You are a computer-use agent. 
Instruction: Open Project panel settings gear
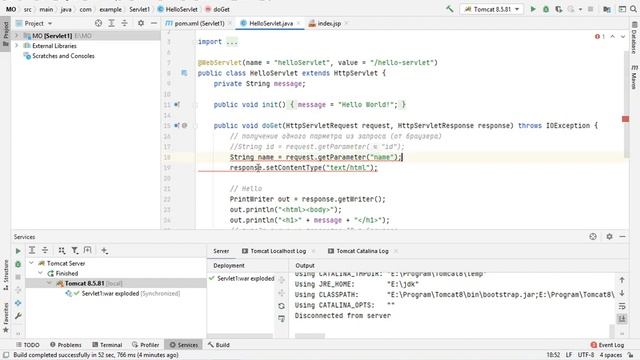141,23
